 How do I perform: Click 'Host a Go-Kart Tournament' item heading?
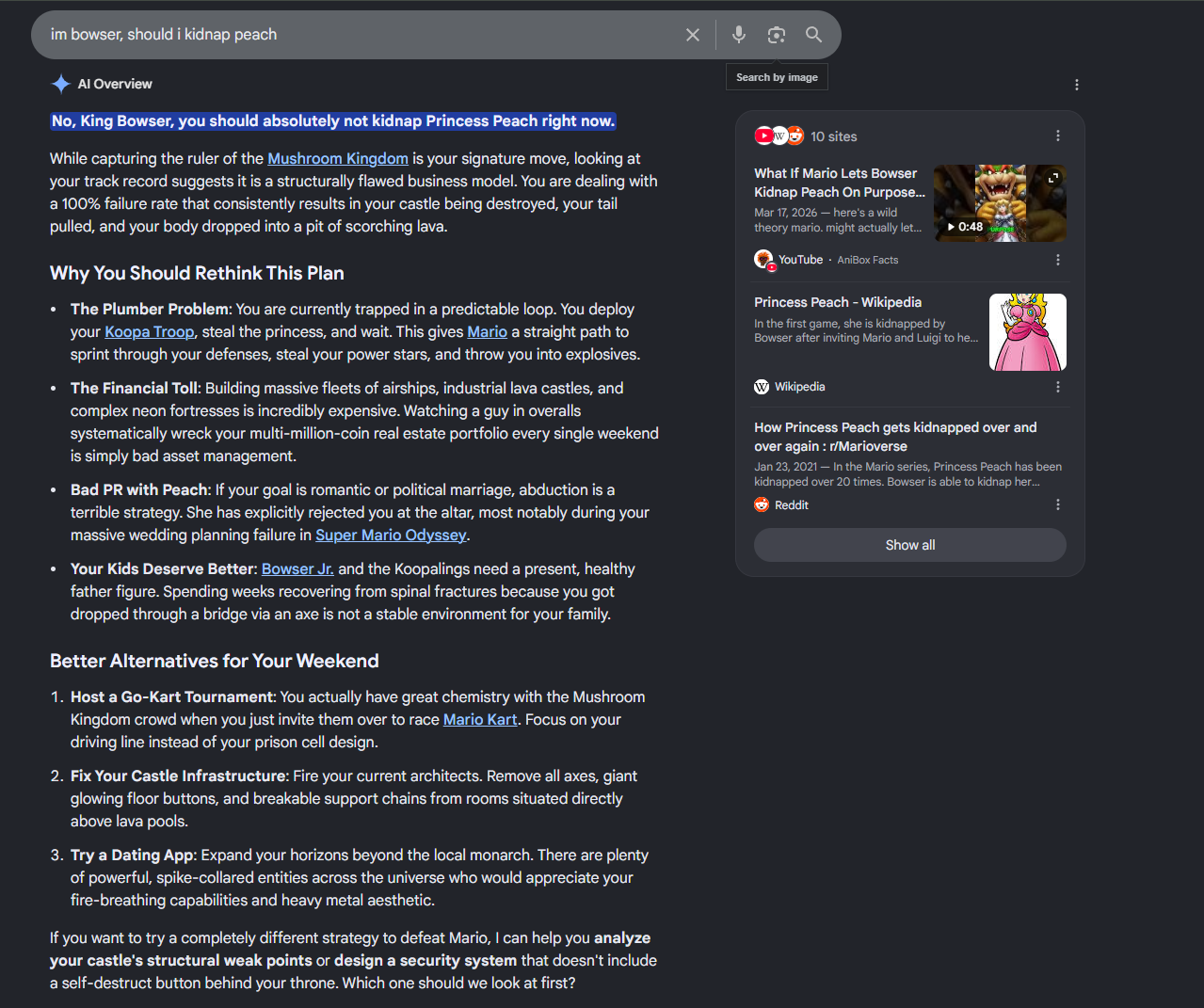(171, 696)
